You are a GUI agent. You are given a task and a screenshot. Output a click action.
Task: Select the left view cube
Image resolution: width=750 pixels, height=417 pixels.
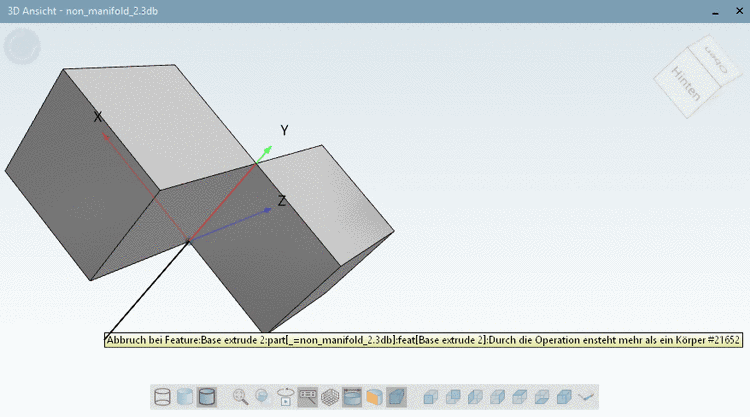(475, 397)
